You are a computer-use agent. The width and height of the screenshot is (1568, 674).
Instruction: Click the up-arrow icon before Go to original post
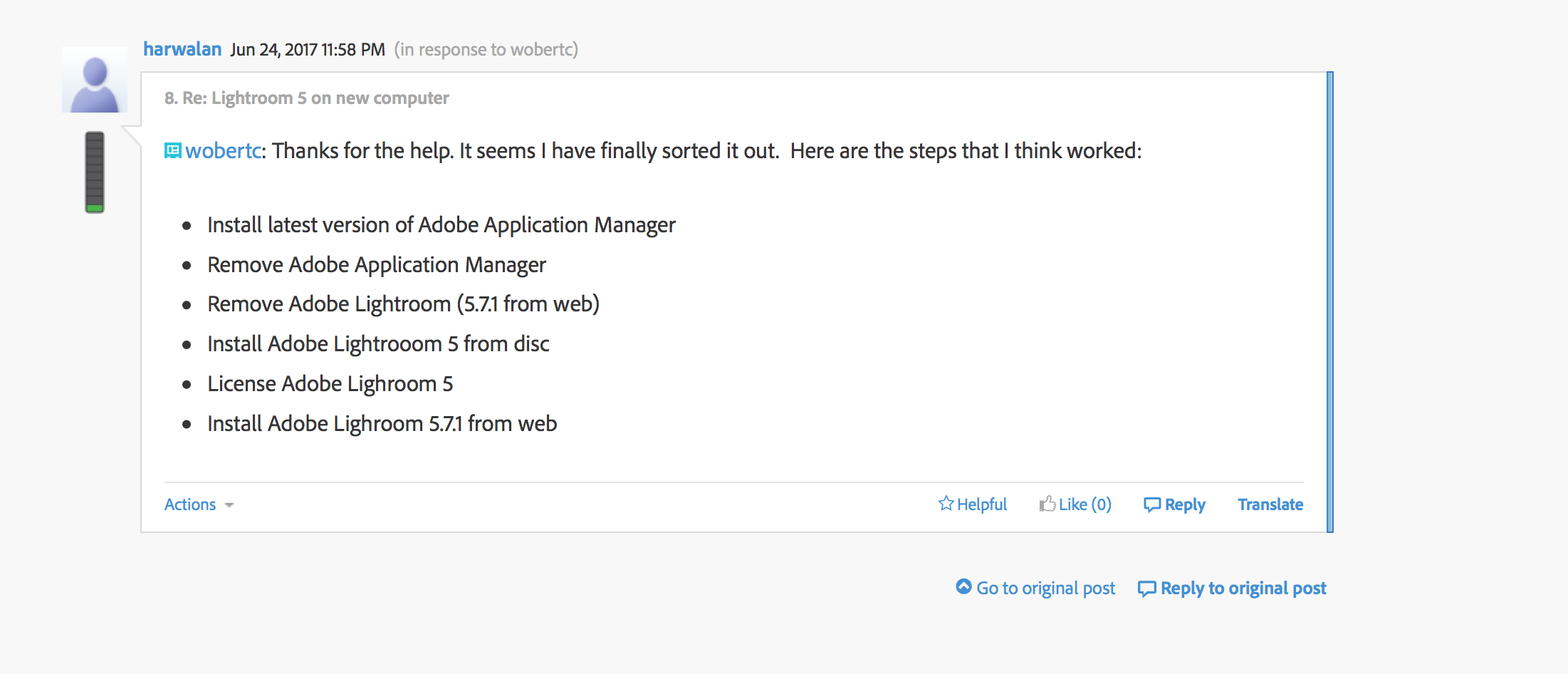963,586
